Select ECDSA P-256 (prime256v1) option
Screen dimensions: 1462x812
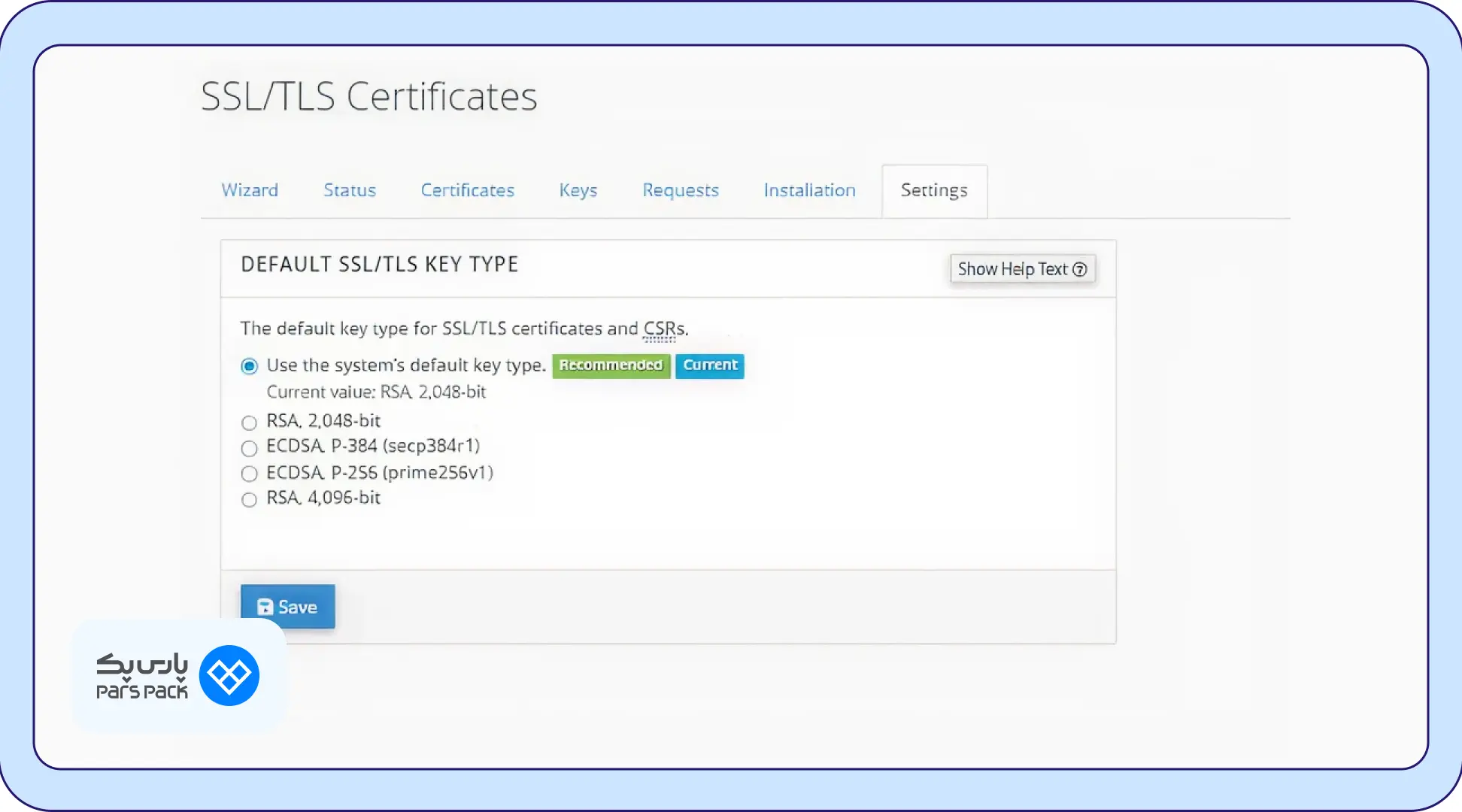click(249, 474)
